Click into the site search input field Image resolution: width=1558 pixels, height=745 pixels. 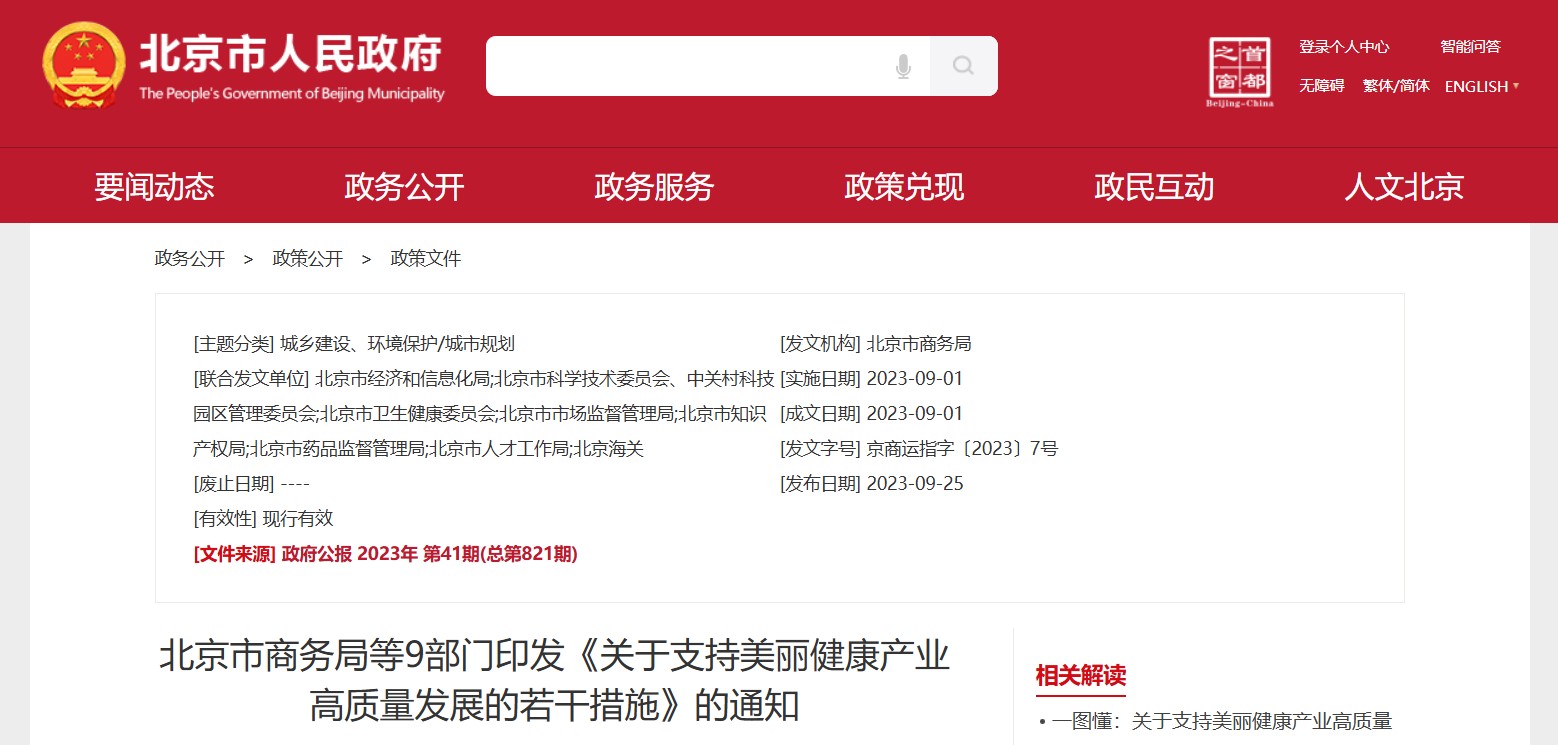tap(690, 66)
